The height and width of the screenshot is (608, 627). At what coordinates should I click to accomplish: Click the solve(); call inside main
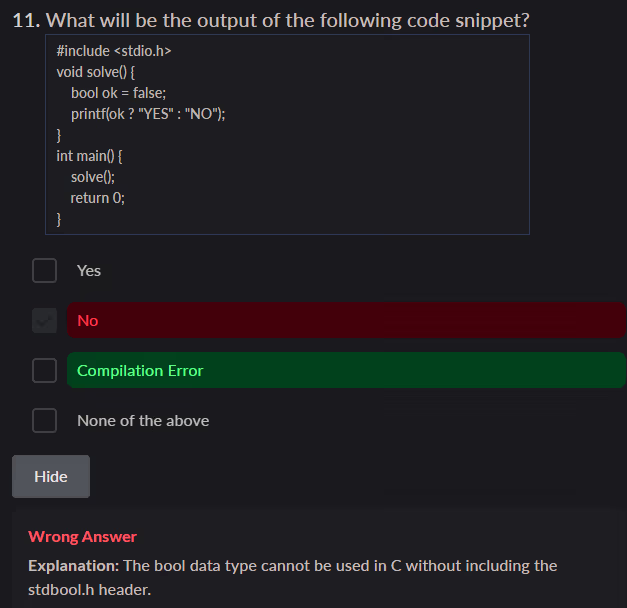tap(92, 177)
